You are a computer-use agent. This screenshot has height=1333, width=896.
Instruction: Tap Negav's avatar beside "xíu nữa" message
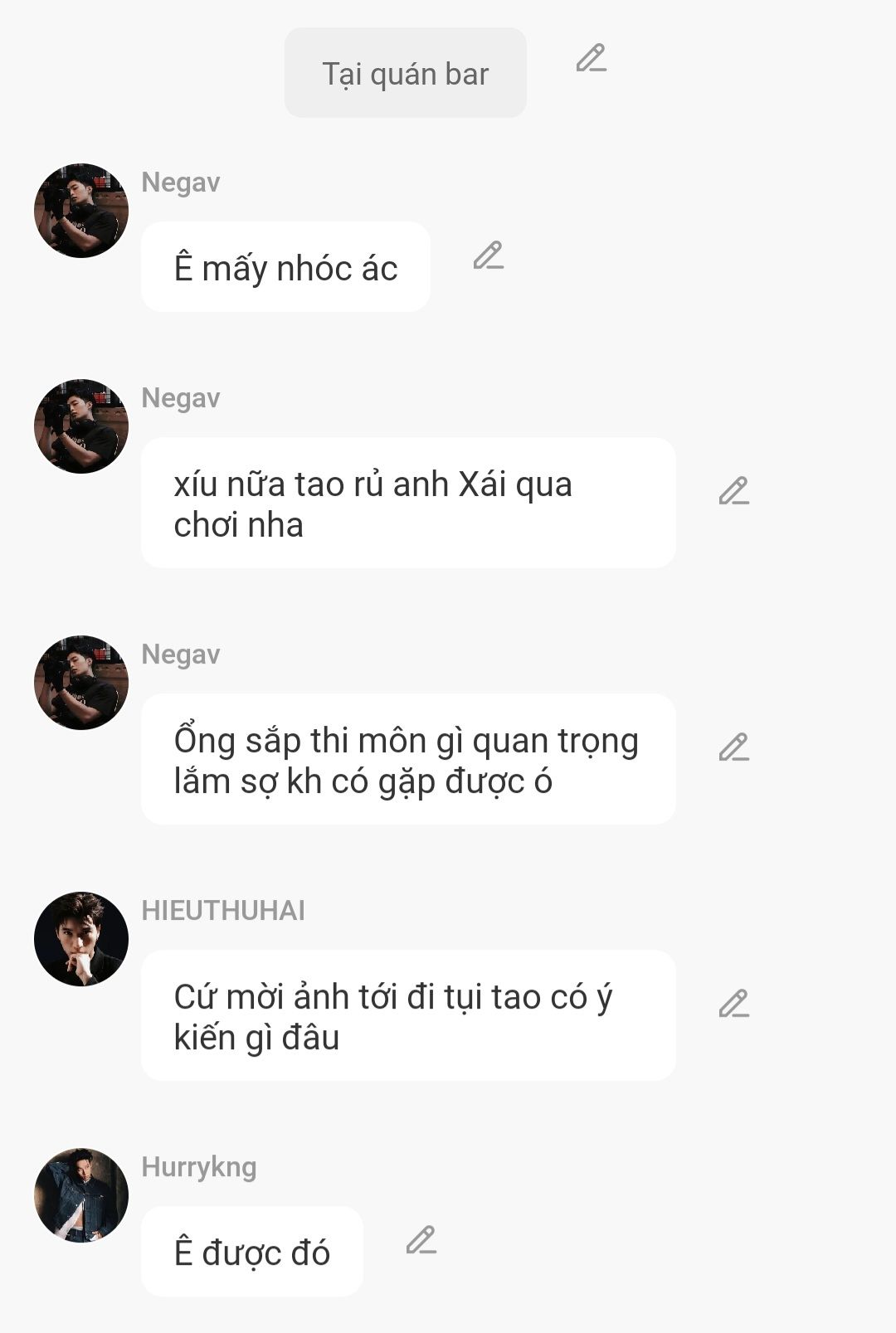[81, 426]
